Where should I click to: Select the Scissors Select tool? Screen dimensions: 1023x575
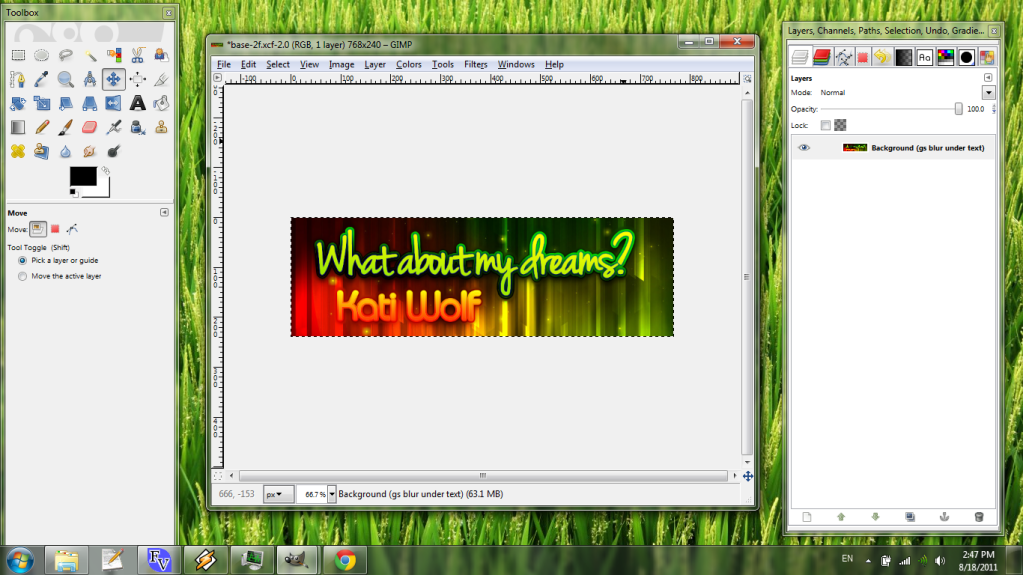138,55
